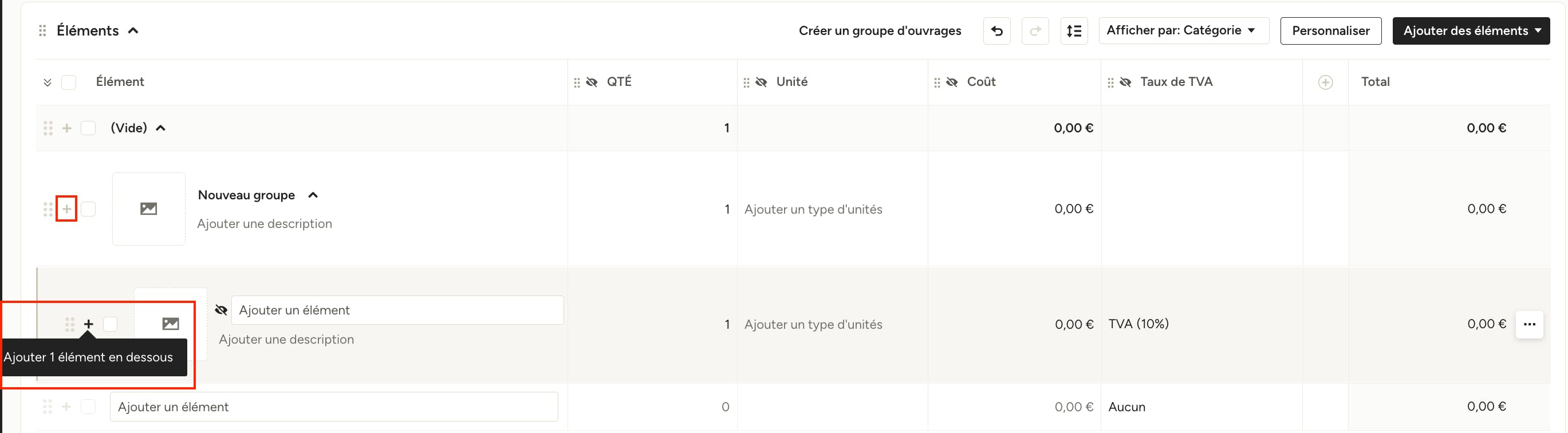Click drag handle beside Éléments title

[42, 30]
